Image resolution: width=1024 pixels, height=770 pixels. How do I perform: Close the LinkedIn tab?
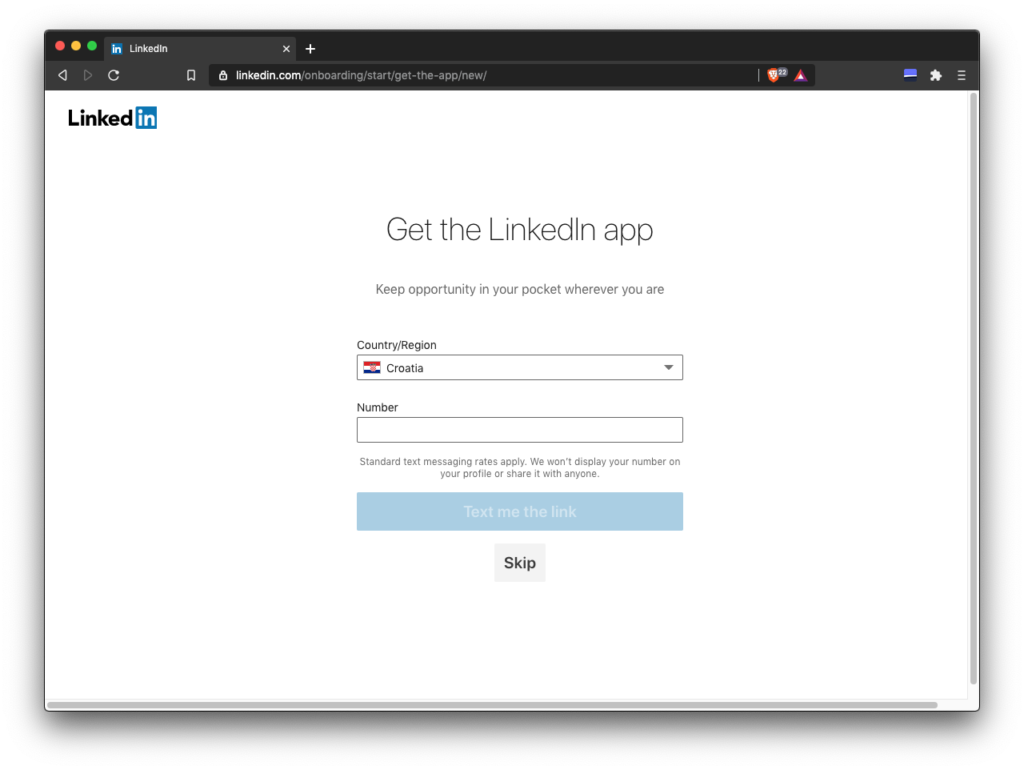coord(286,48)
